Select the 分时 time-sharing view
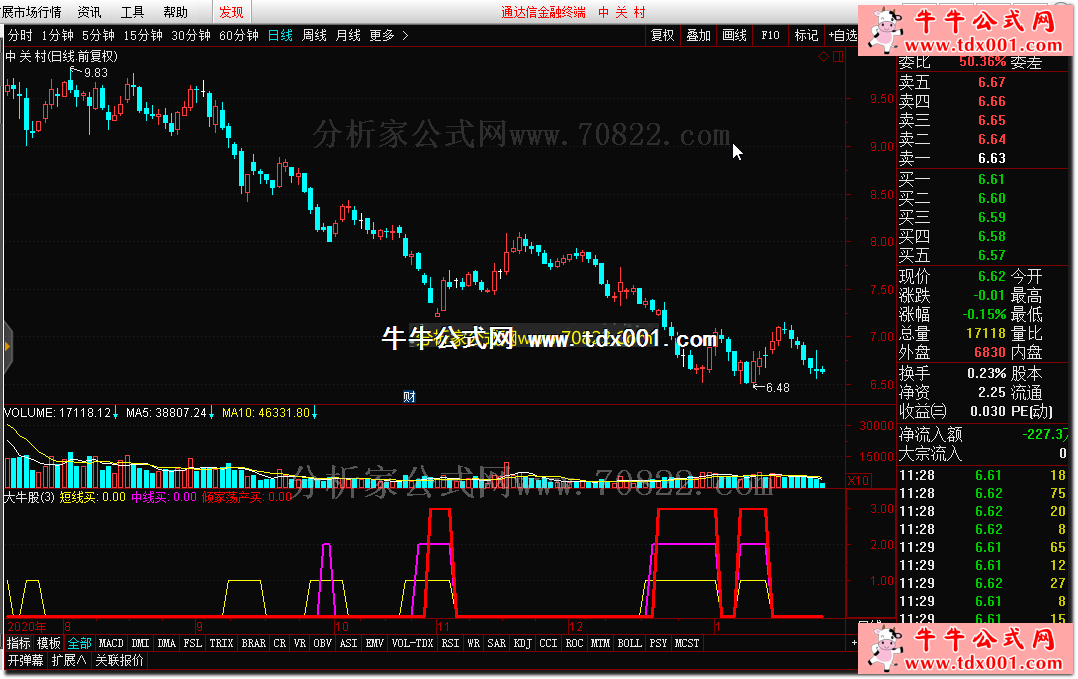The height and width of the screenshot is (679, 1078). 21,35
